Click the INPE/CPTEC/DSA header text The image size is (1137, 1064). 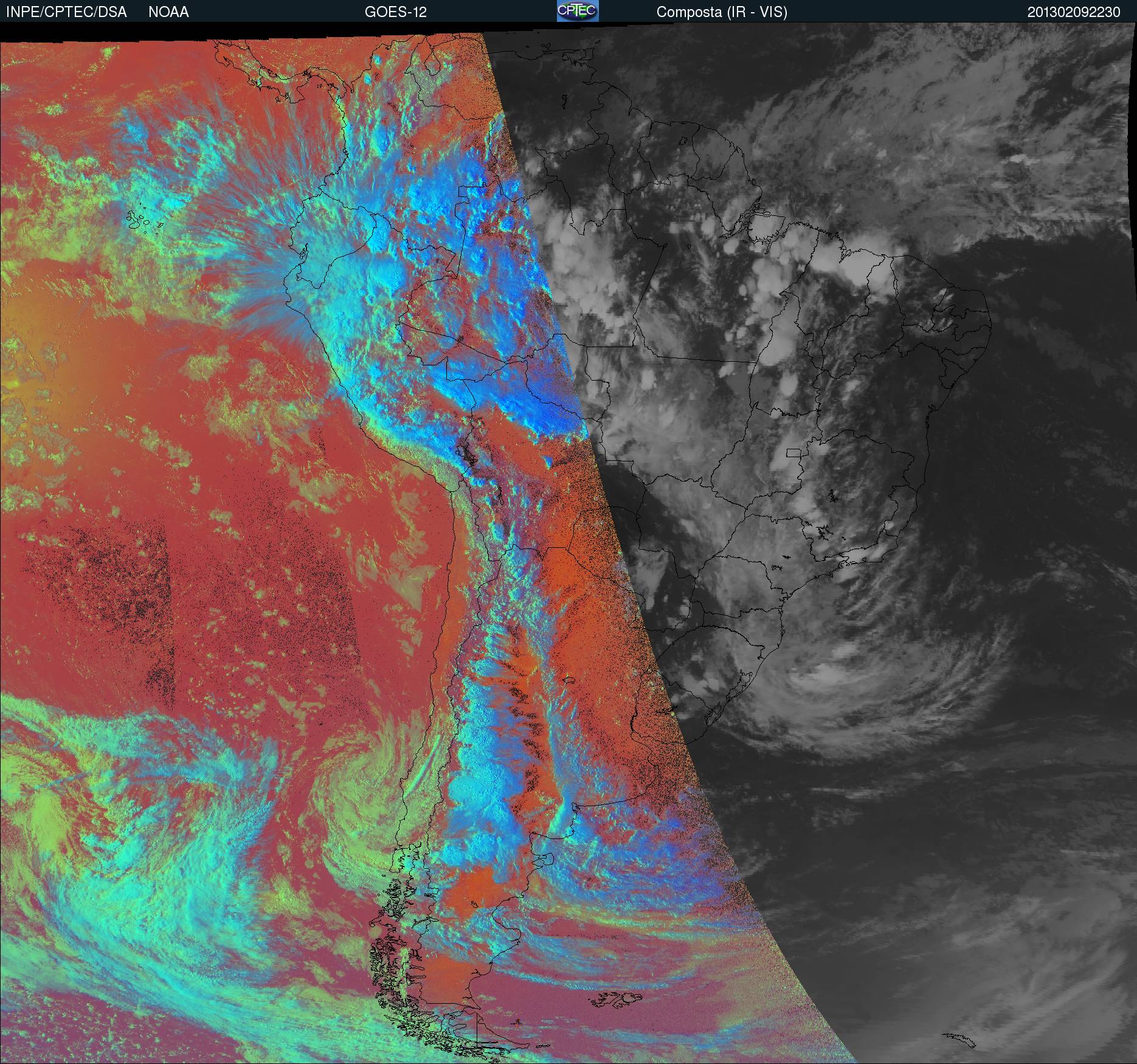tap(66, 12)
